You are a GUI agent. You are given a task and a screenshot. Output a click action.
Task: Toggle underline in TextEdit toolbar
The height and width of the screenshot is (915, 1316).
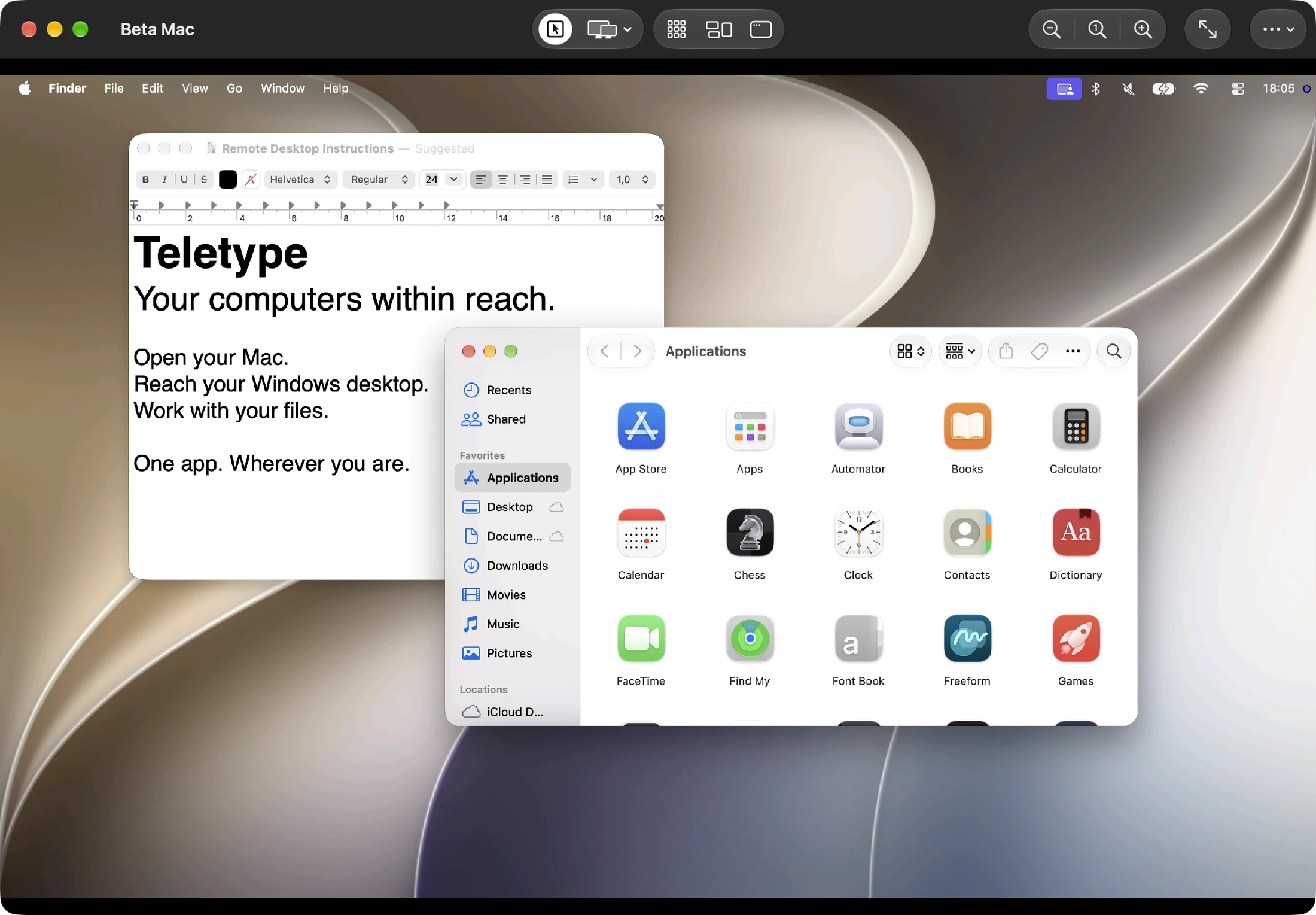[184, 180]
